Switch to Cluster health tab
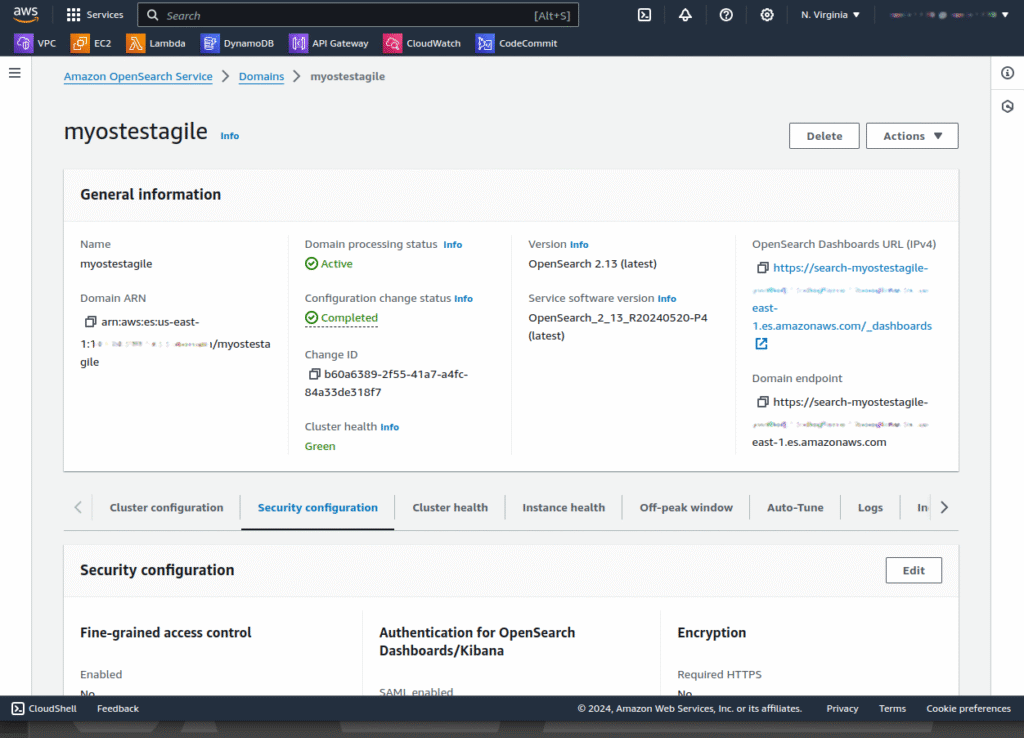1024x738 pixels. [x=450, y=507]
